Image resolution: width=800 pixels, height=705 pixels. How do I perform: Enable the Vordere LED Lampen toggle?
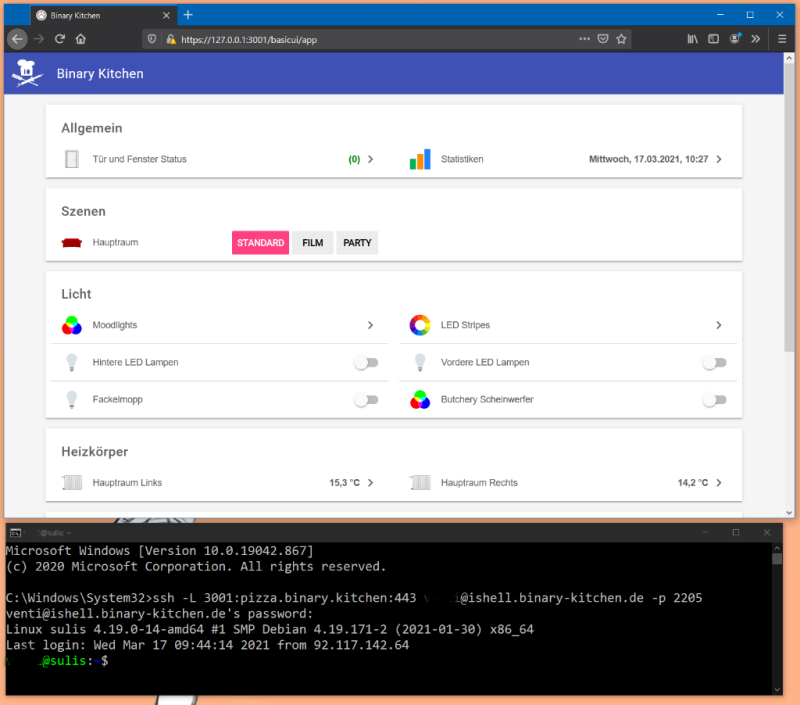715,362
